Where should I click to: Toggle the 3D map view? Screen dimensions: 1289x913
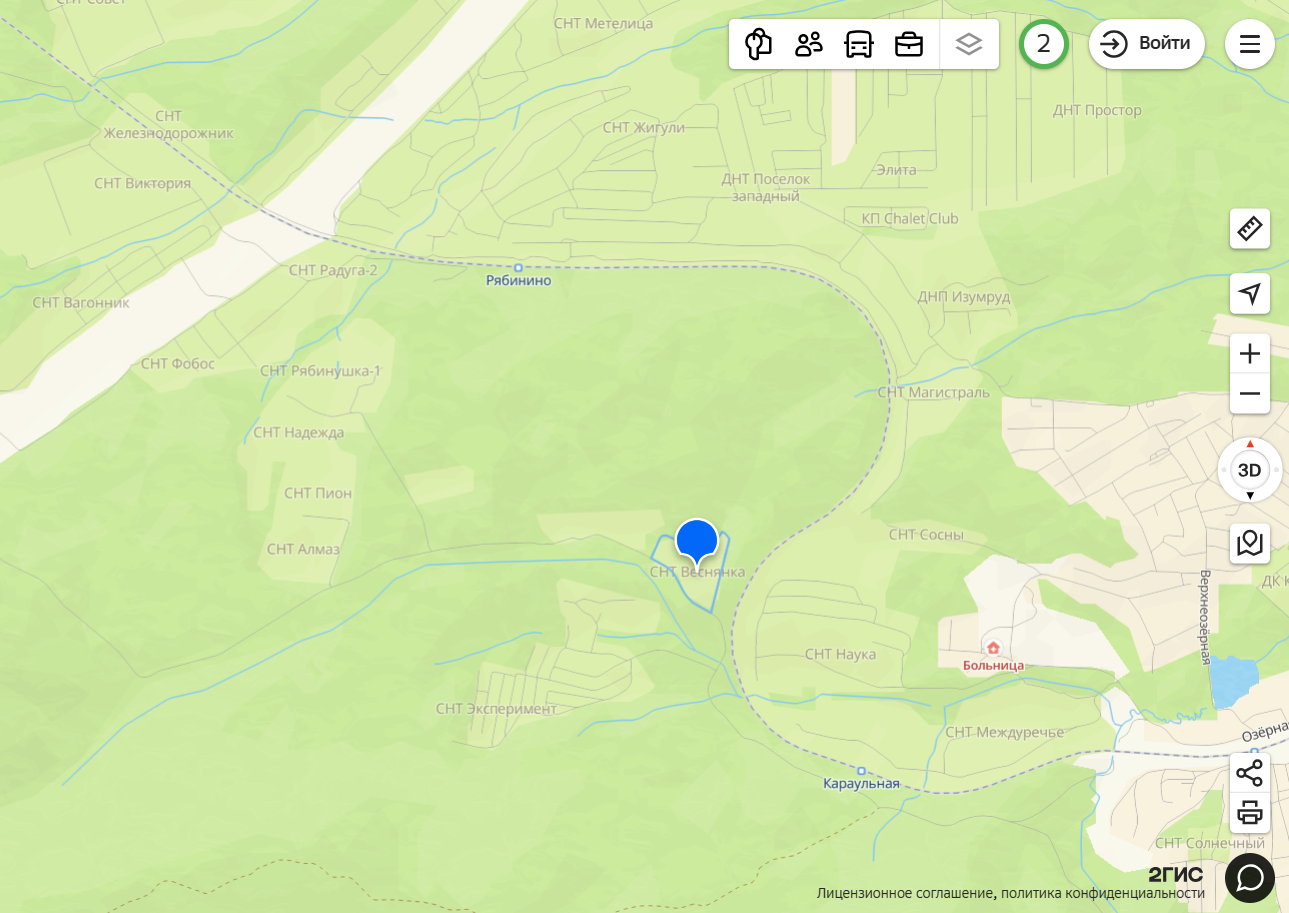click(x=1250, y=470)
